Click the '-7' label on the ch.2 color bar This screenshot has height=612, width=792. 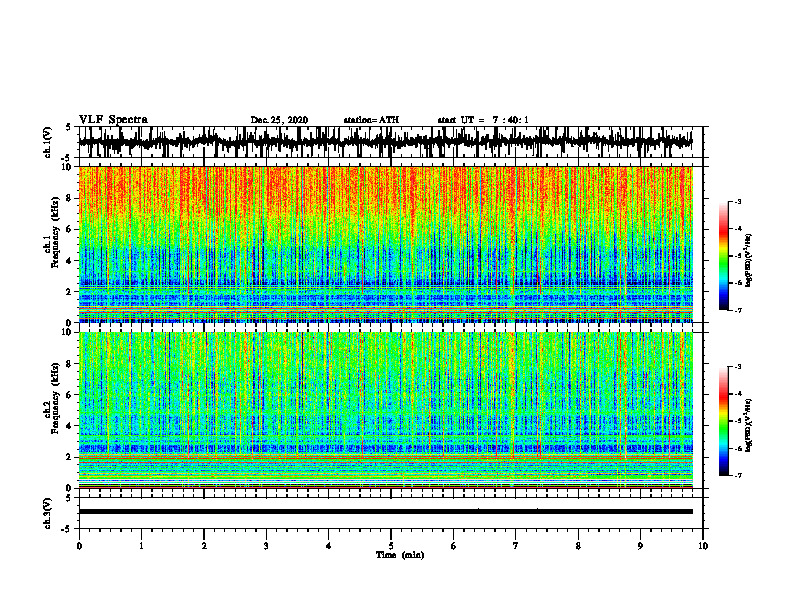tap(737, 476)
